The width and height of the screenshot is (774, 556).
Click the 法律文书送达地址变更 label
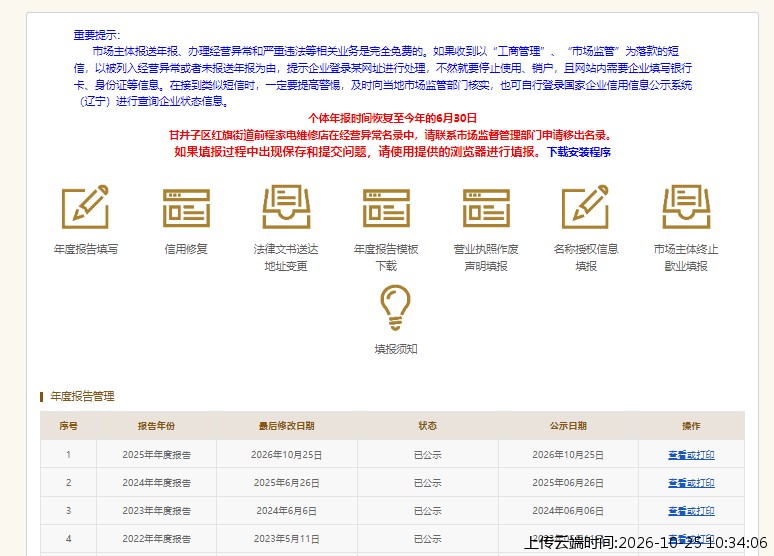286,258
